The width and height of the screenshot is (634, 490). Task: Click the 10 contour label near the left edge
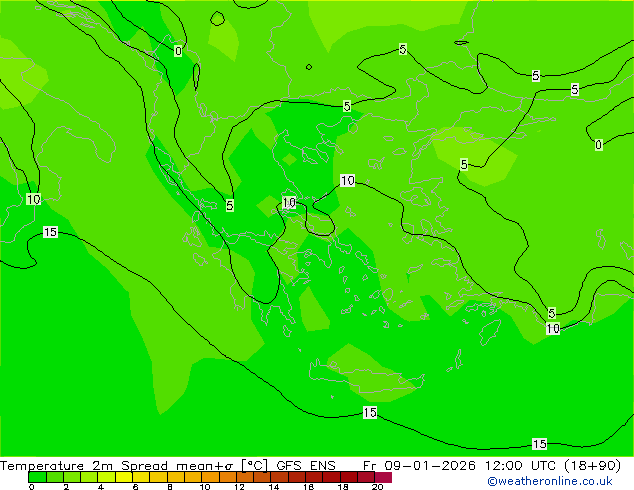click(33, 199)
